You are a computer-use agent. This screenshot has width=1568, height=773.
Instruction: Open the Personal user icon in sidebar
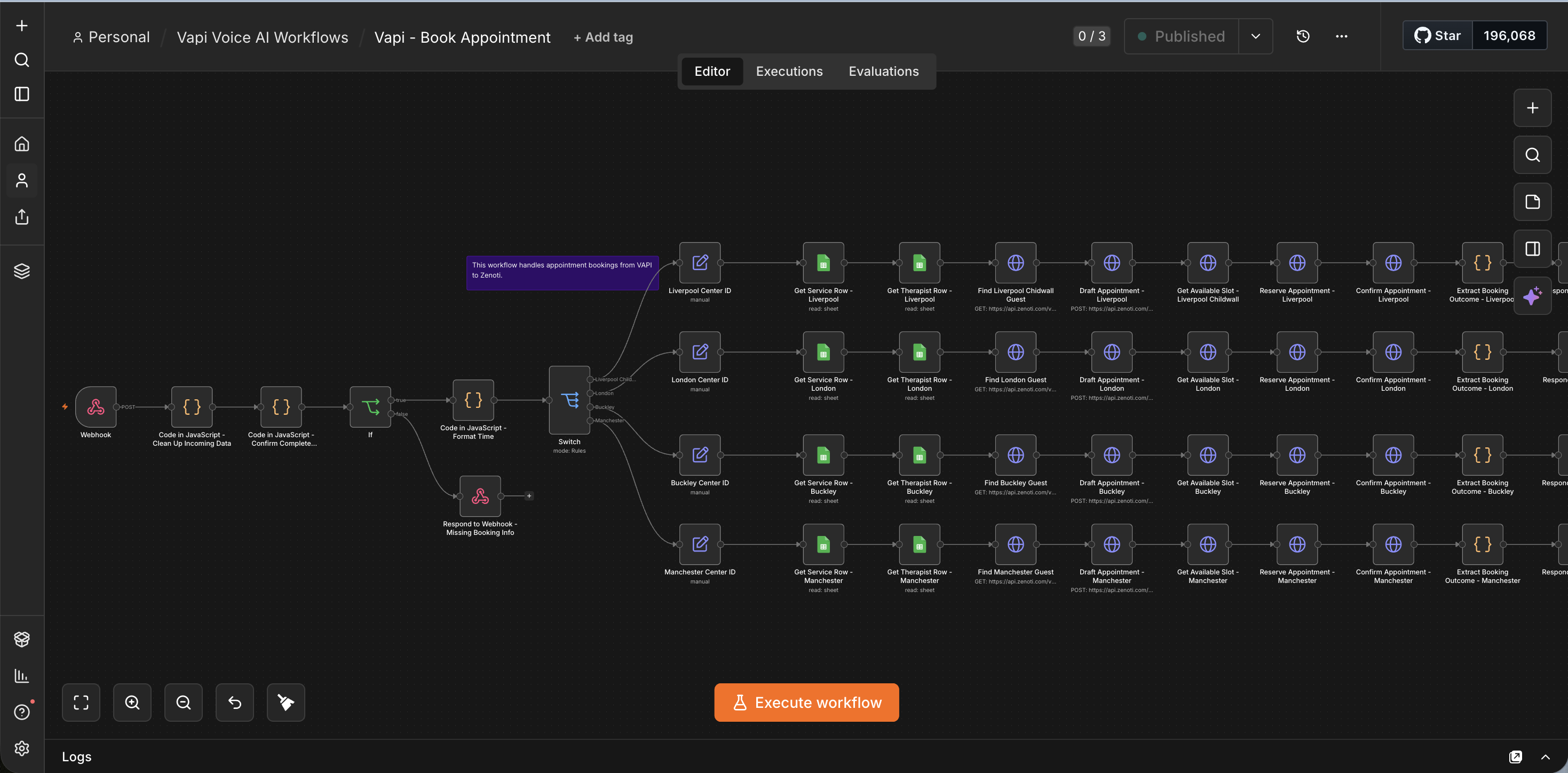tap(22, 181)
